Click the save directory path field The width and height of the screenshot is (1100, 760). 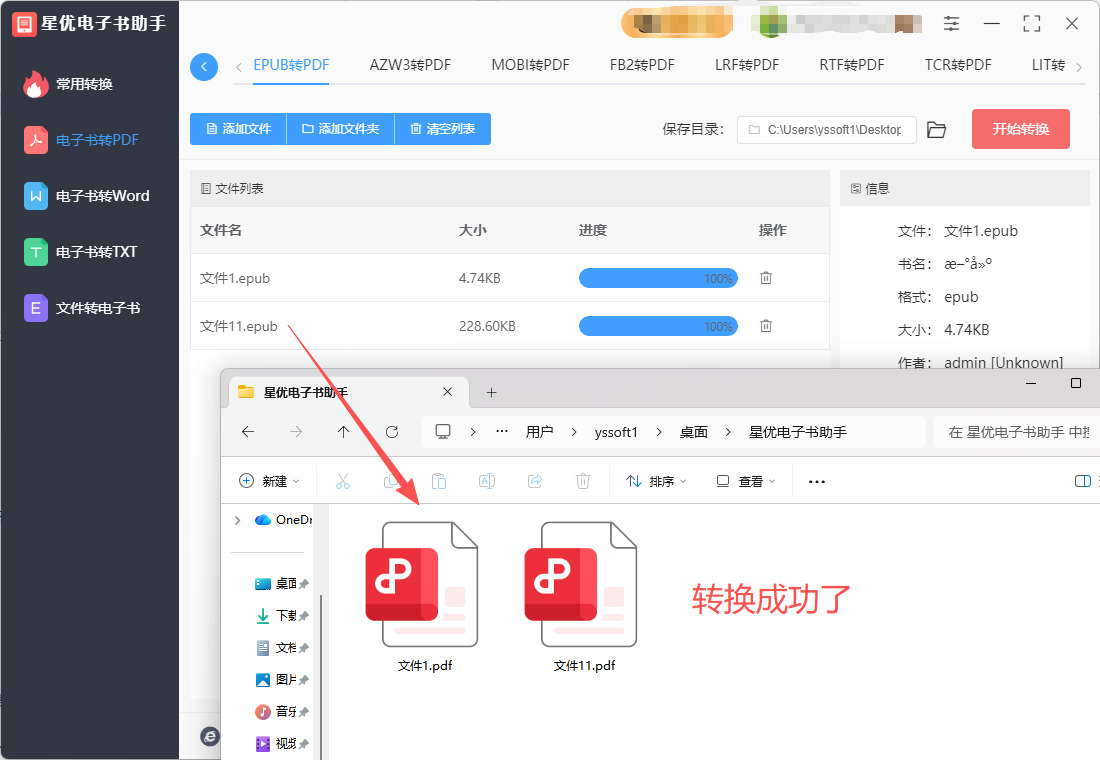[826, 130]
